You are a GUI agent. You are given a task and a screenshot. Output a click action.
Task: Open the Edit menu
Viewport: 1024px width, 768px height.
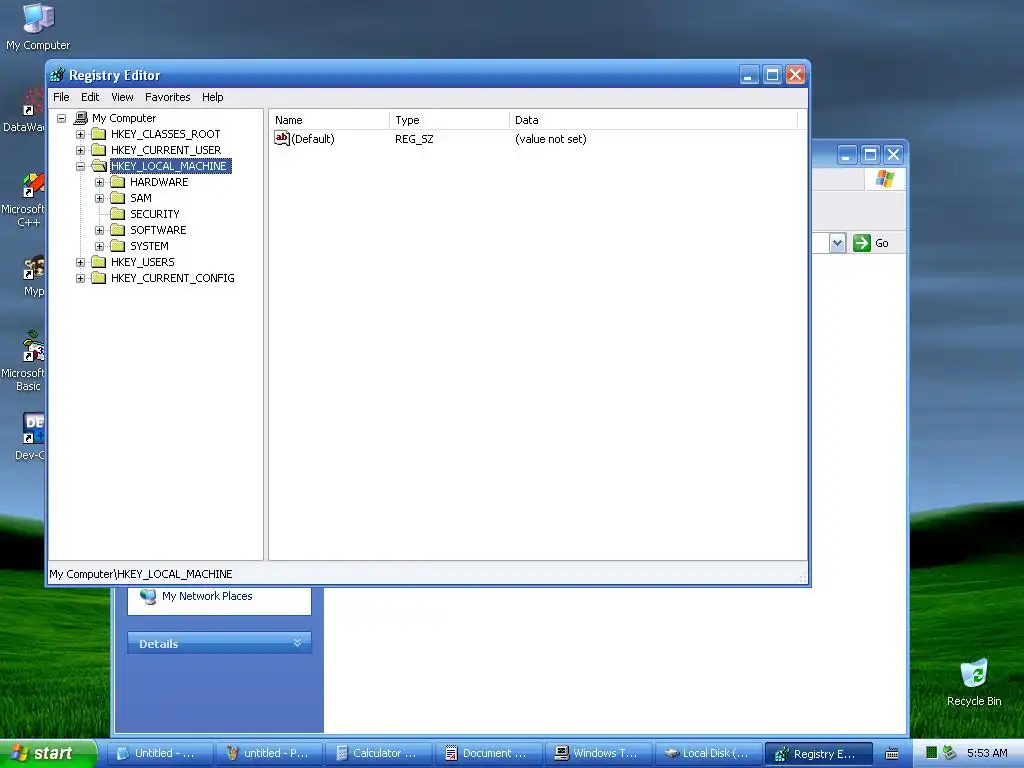(x=90, y=97)
